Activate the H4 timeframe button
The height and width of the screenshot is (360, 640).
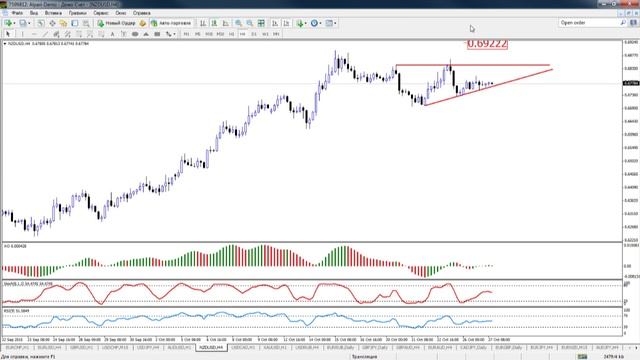242,34
